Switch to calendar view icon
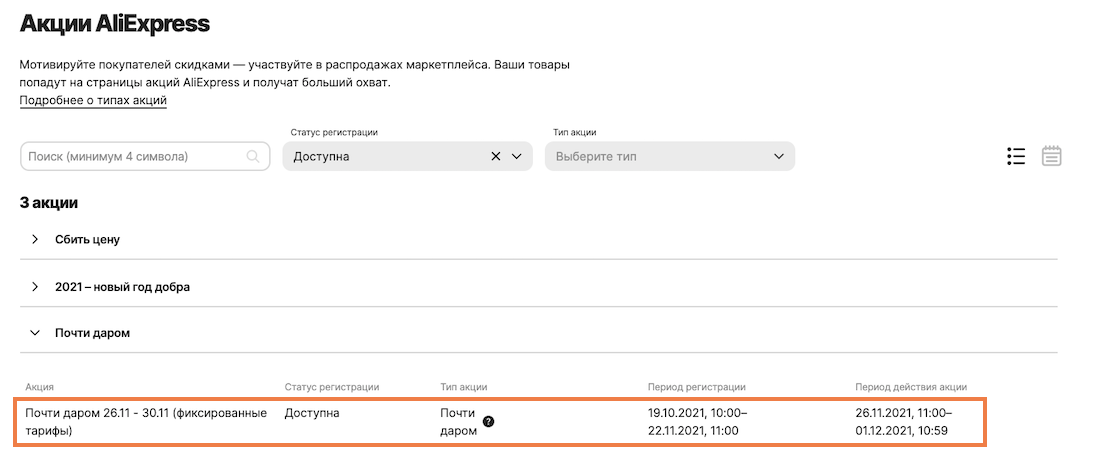Image resolution: width=1104 pixels, height=453 pixels. click(1051, 156)
